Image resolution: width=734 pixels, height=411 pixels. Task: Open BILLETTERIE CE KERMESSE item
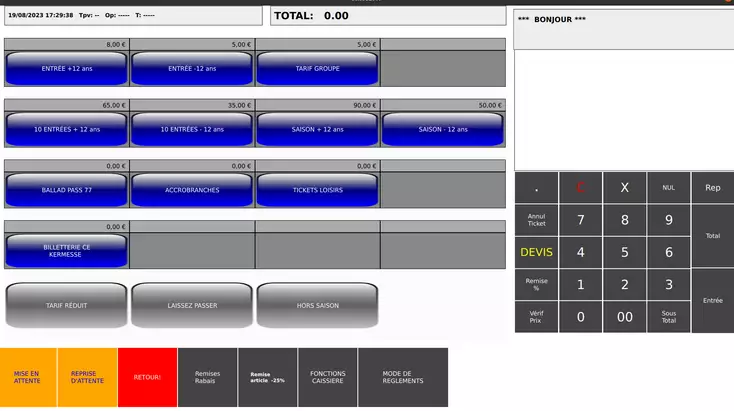pyautogui.click(x=66, y=250)
